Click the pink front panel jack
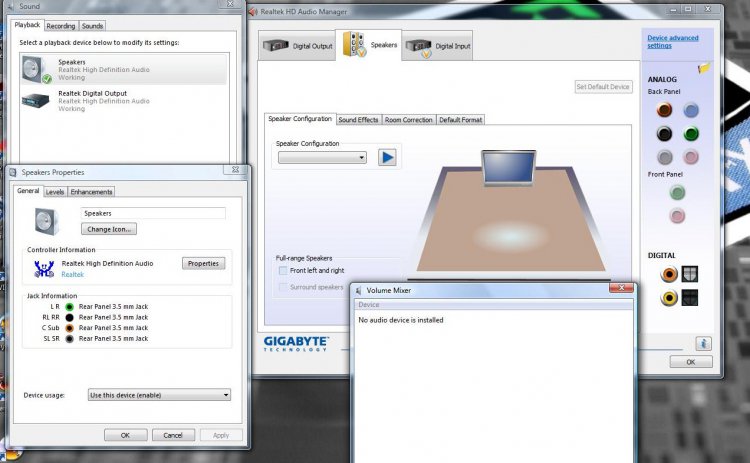 (677, 216)
